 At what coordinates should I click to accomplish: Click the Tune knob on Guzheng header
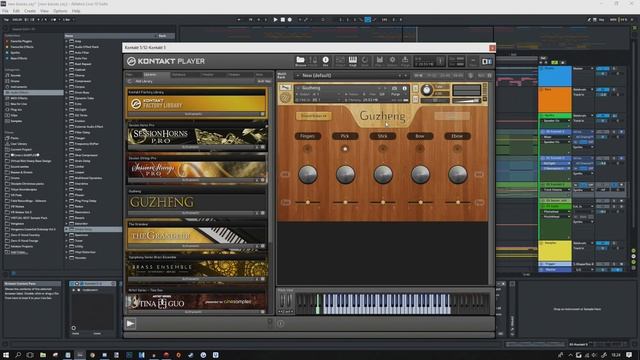tap(427, 90)
